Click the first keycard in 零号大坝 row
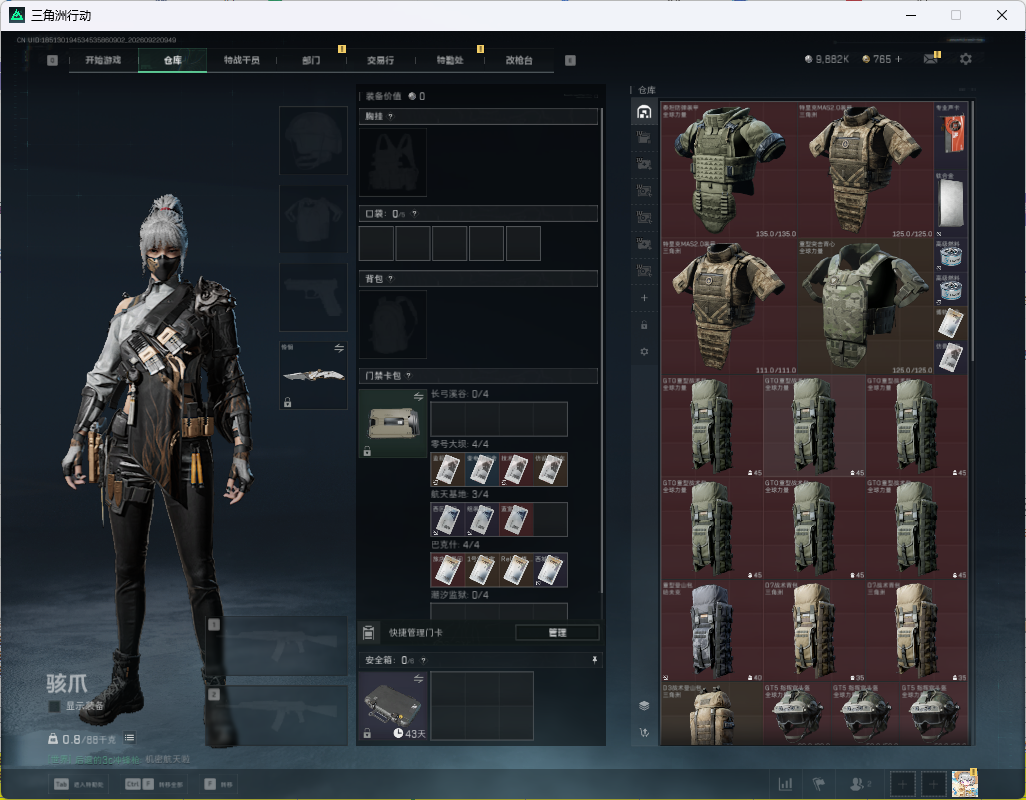Image resolution: width=1026 pixels, height=800 pixels. (448, 469)
